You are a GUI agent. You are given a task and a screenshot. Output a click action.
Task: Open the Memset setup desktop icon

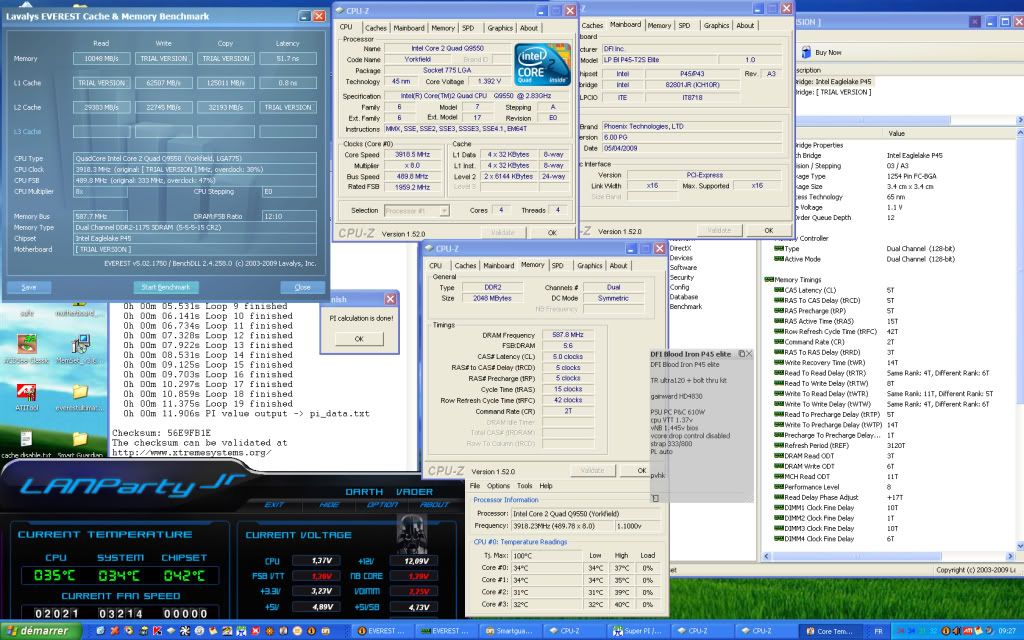click(x=80, y=344)
